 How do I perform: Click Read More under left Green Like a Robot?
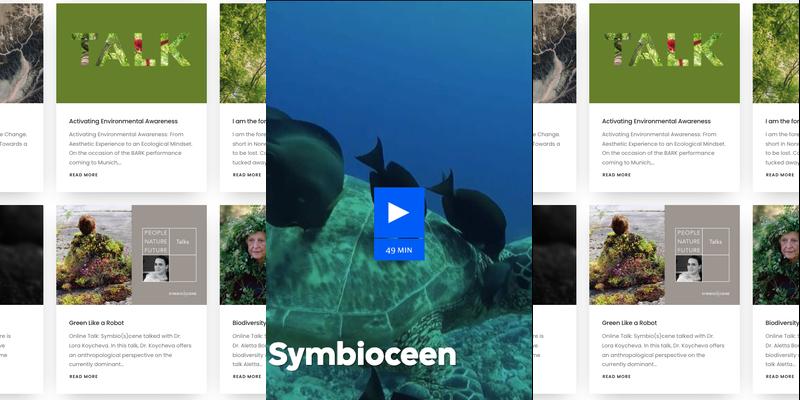tap(83, 377)
